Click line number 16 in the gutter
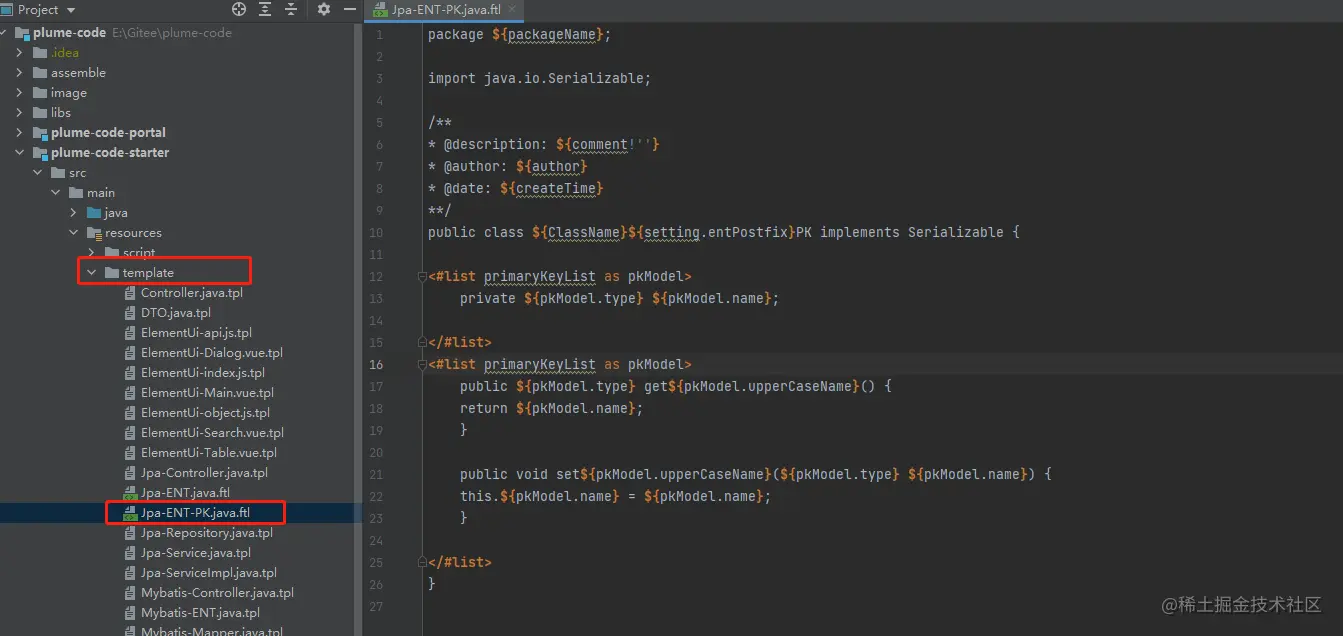 click(x=376, y=365)
